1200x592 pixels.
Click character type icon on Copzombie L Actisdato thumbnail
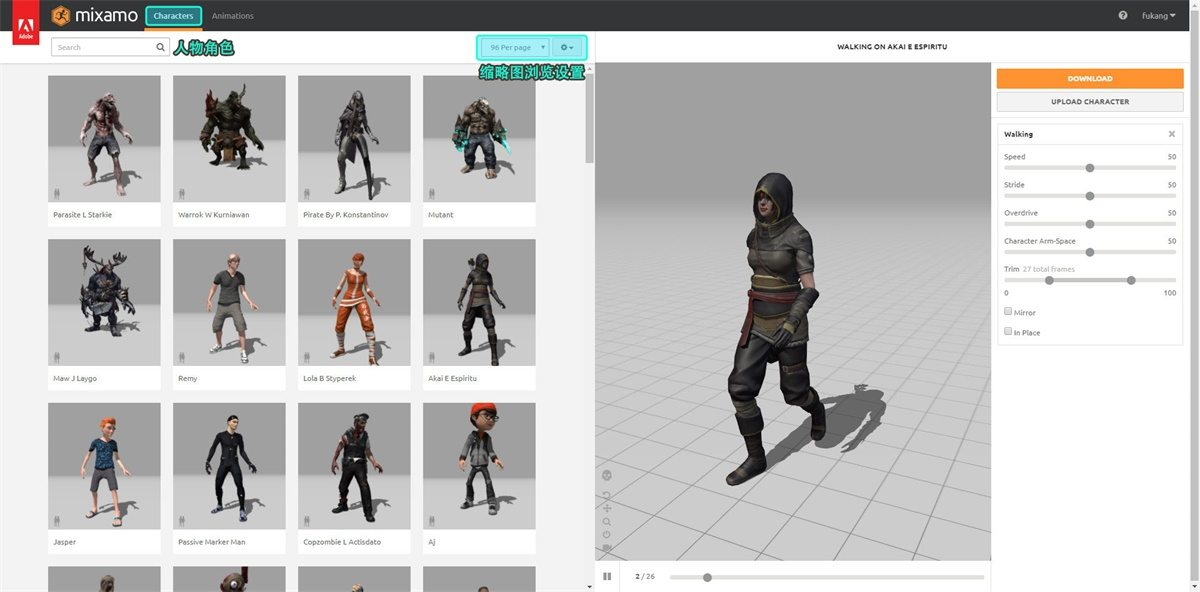(x=307, y=520)
